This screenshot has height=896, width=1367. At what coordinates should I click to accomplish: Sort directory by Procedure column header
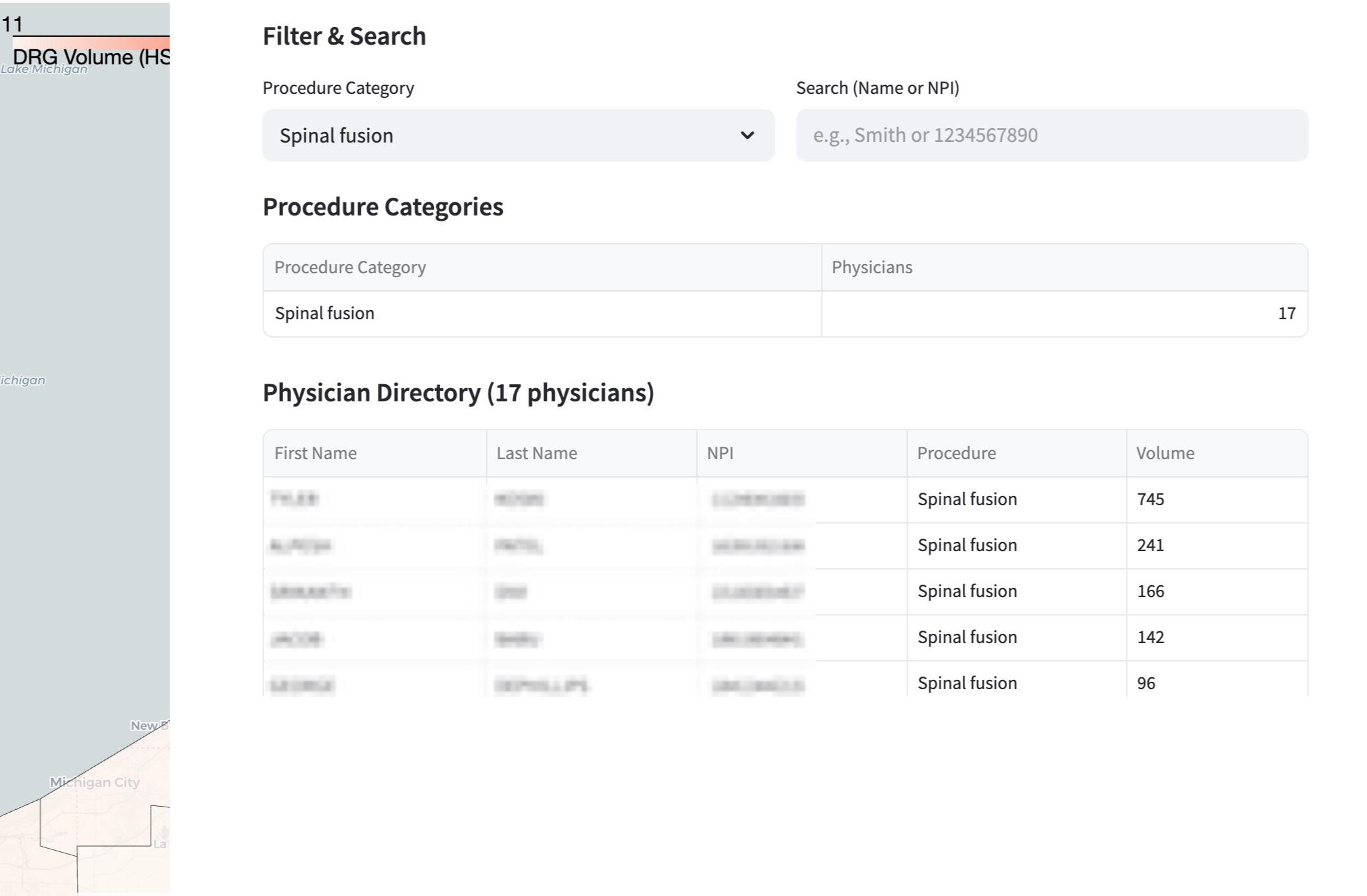pos(956,453)
